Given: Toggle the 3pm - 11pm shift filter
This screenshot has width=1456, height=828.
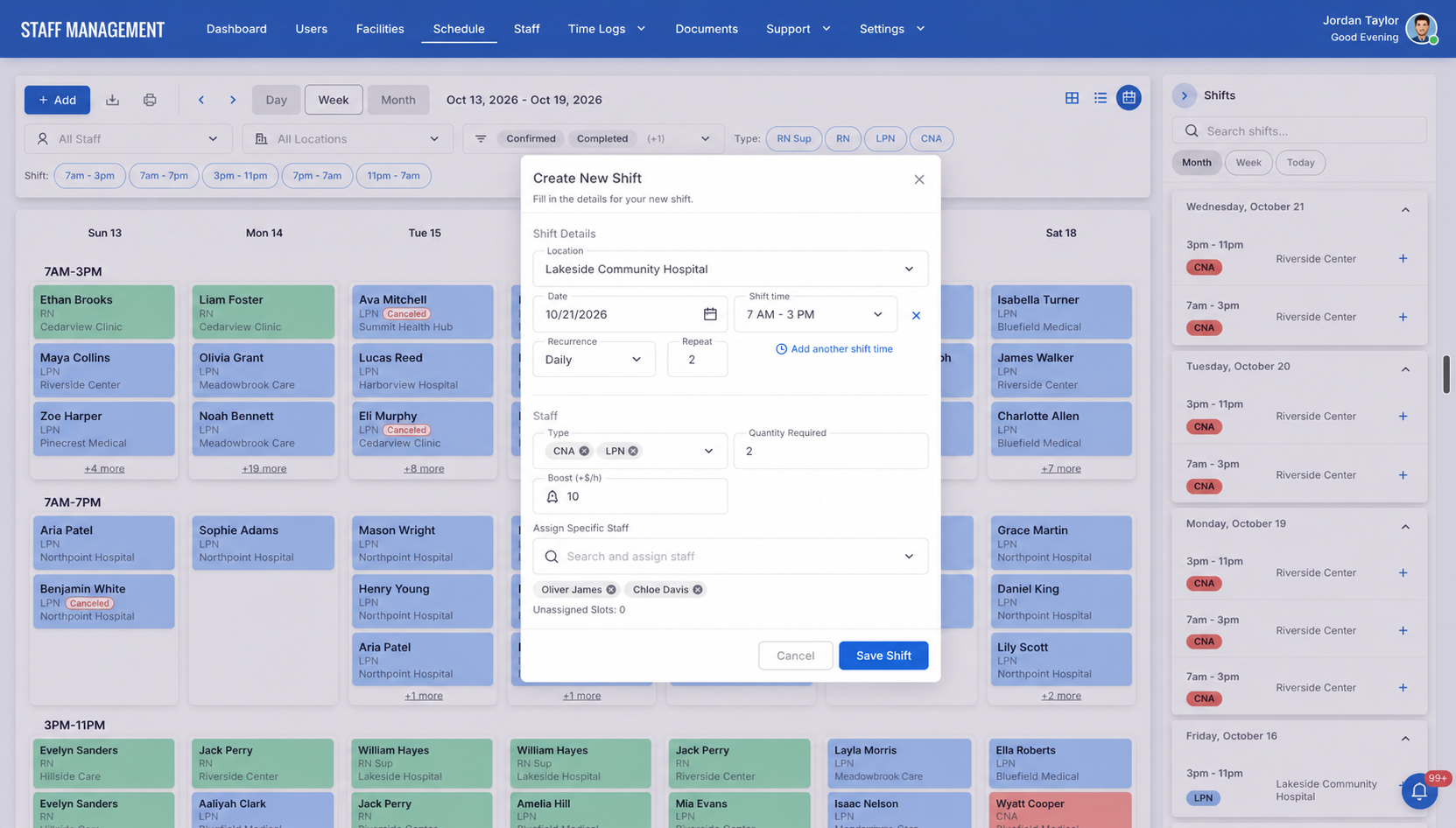Looking at the screenshot, I should pos(241,175).
